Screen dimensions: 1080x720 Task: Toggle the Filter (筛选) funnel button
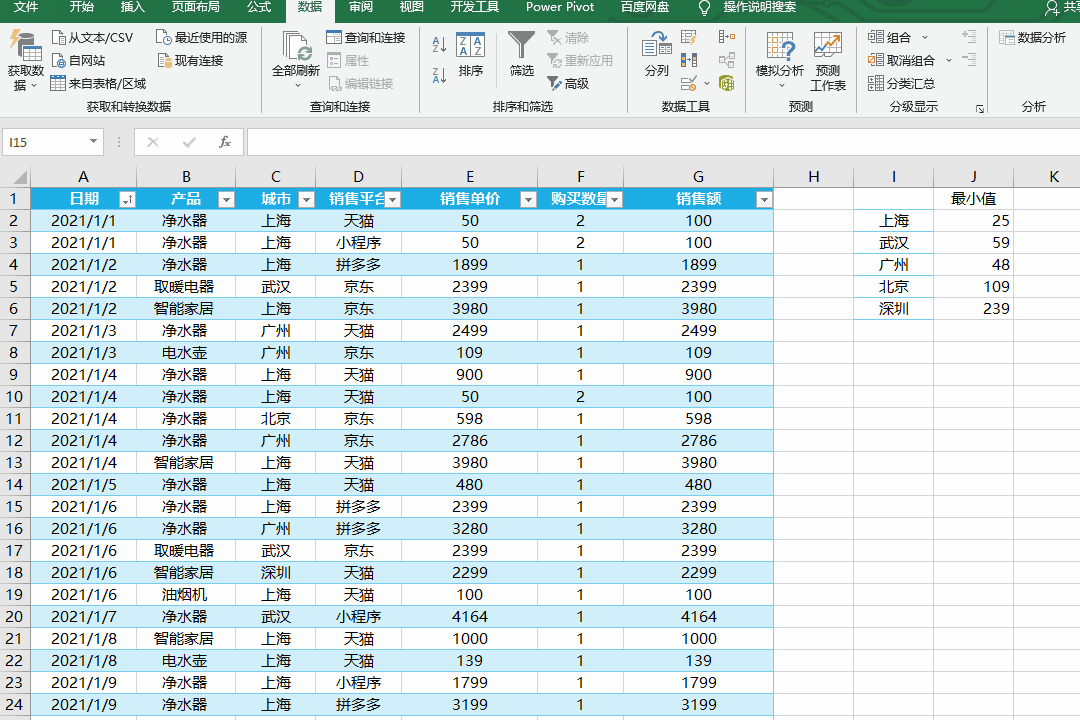click(521, 54)
